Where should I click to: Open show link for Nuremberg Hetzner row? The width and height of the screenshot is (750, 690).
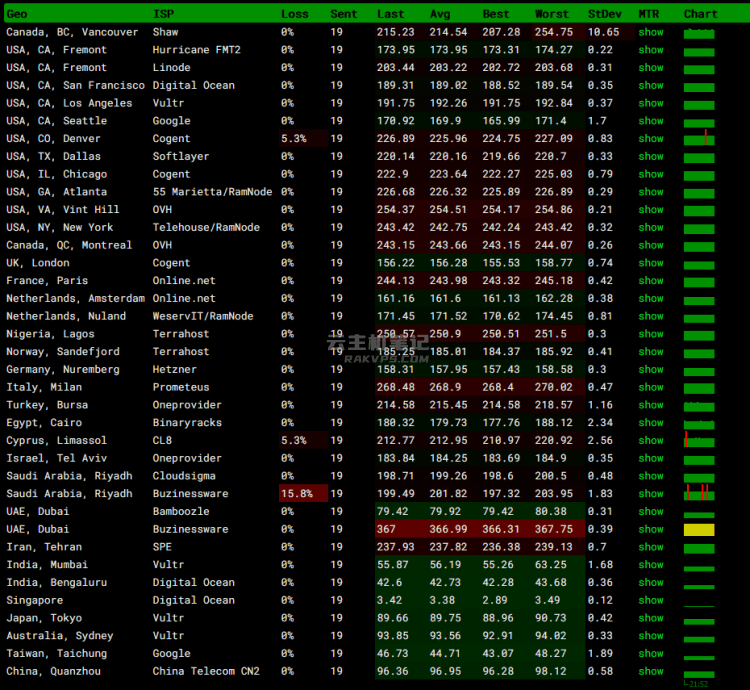(651, 369)
